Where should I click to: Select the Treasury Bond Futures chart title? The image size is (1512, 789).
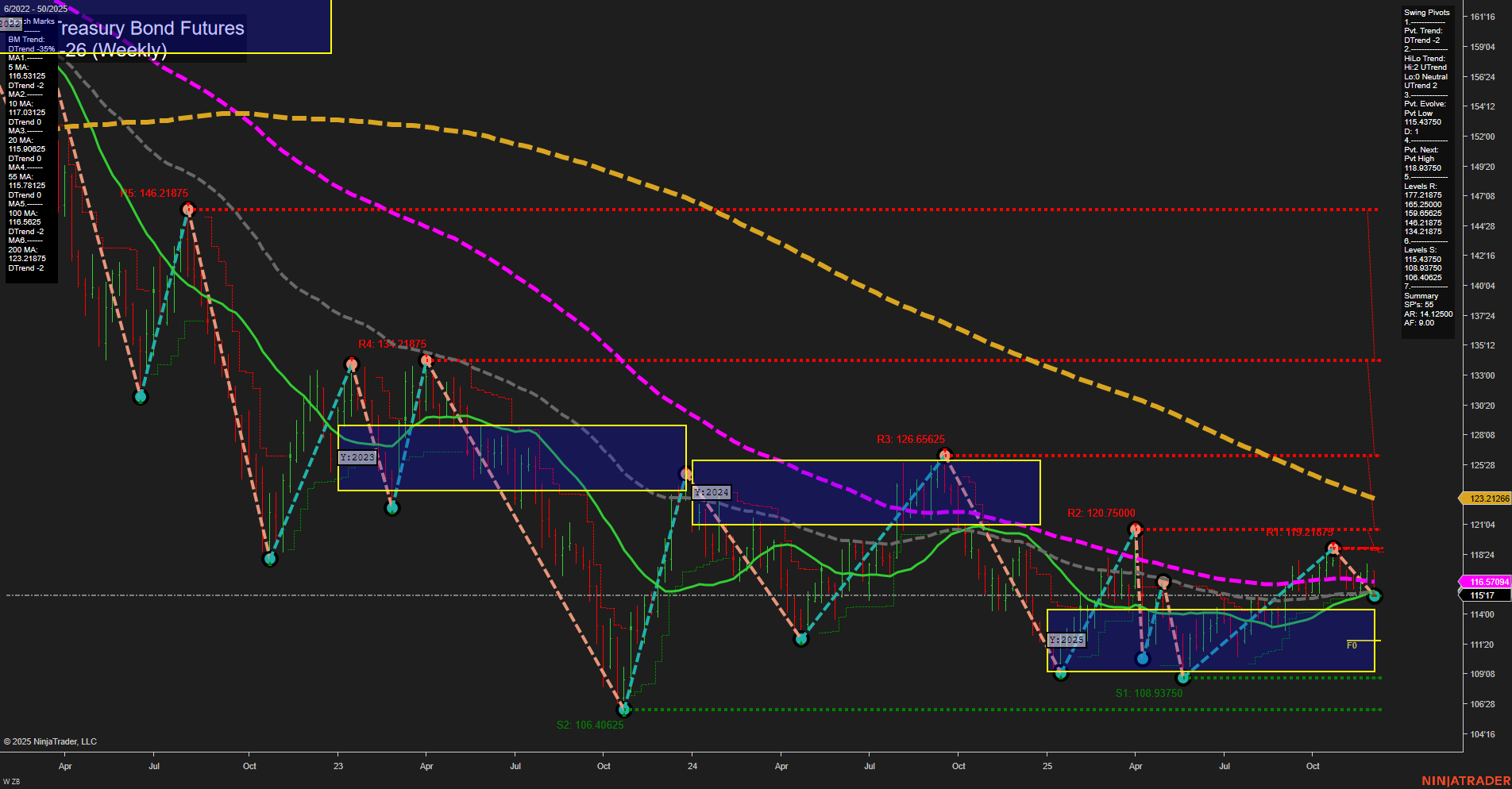(151, 29)
